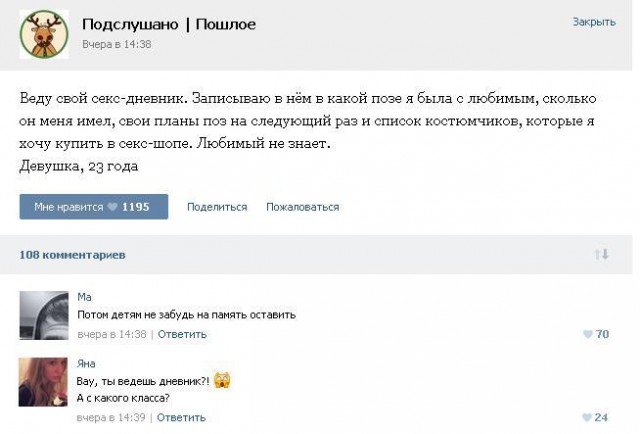Reply to Яна's comment with Ответить
Viewport: 640px width, 434px height.
pos(181,417)
